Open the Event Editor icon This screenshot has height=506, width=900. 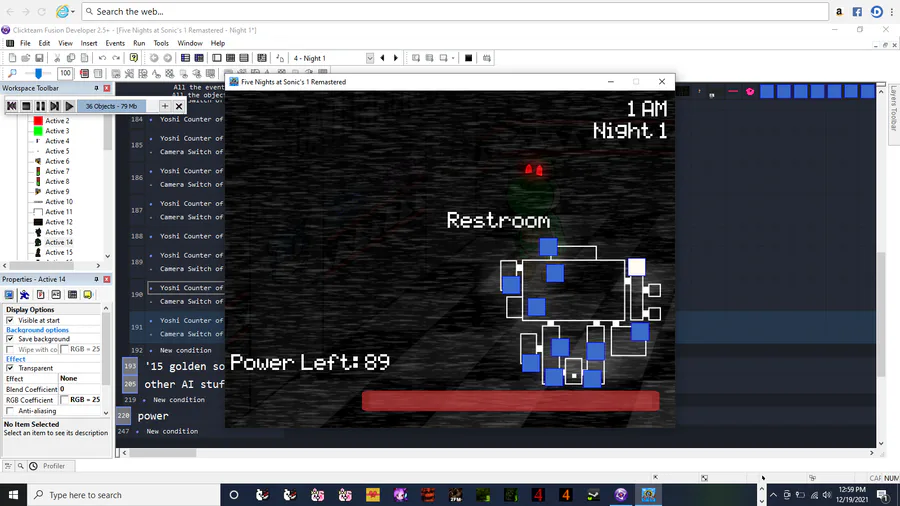tap(230, 58)
